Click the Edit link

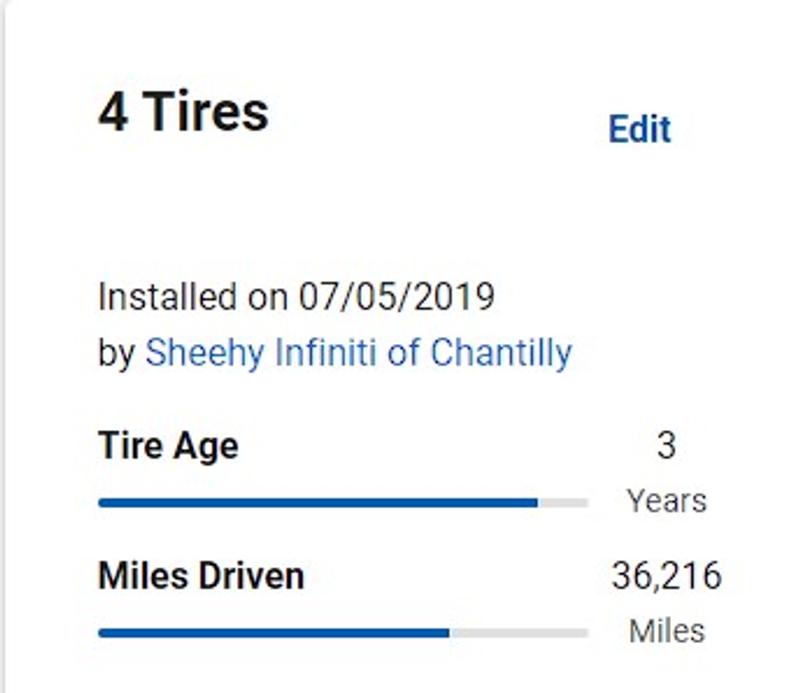(x=639, y=129)
